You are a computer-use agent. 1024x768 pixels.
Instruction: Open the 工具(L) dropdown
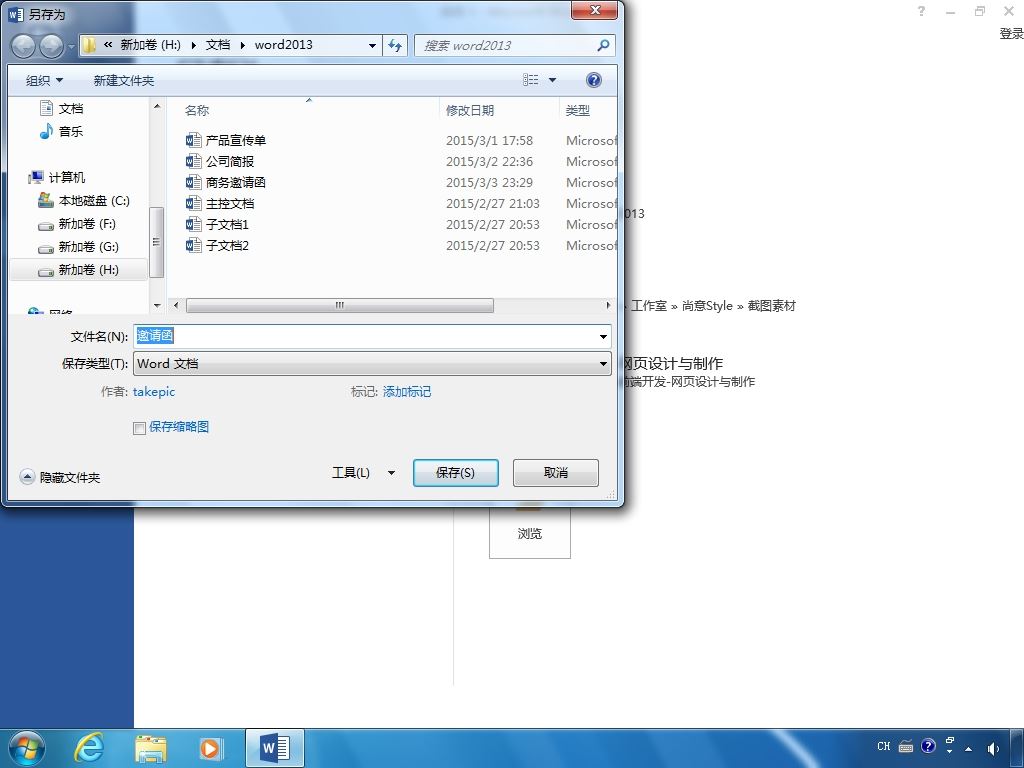[364, 473]
